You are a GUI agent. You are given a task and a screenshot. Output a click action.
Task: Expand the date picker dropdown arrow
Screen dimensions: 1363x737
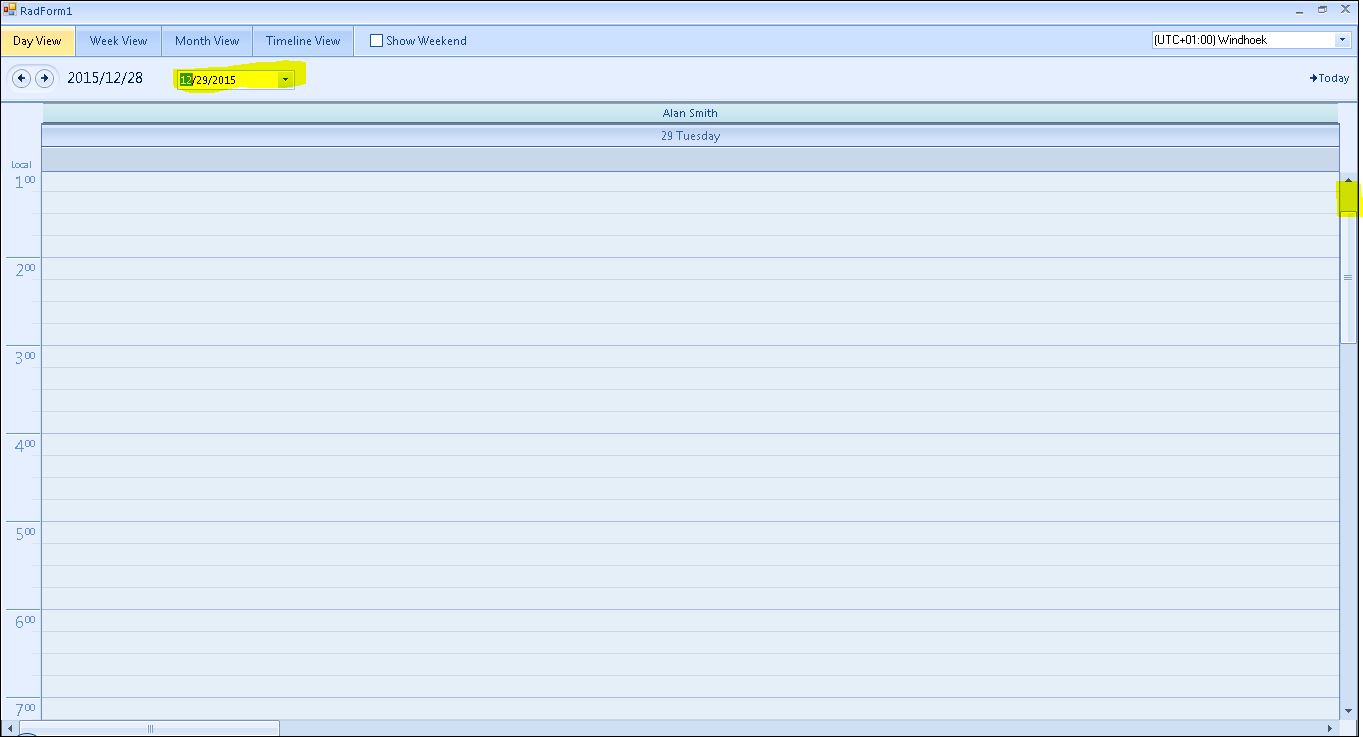285,79
